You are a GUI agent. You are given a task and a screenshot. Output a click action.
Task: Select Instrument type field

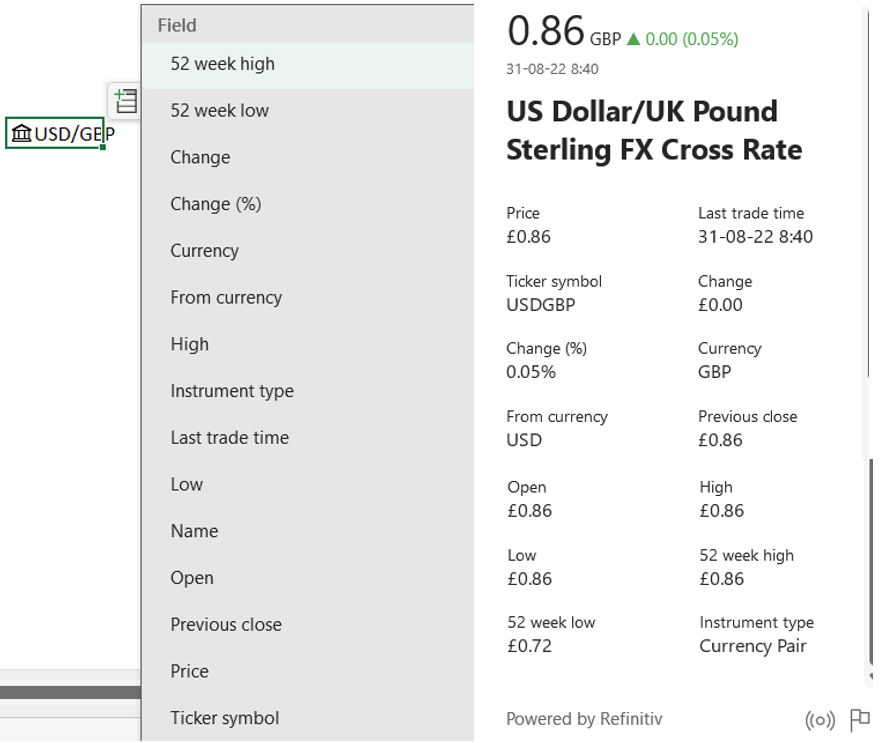coord(232,391)
